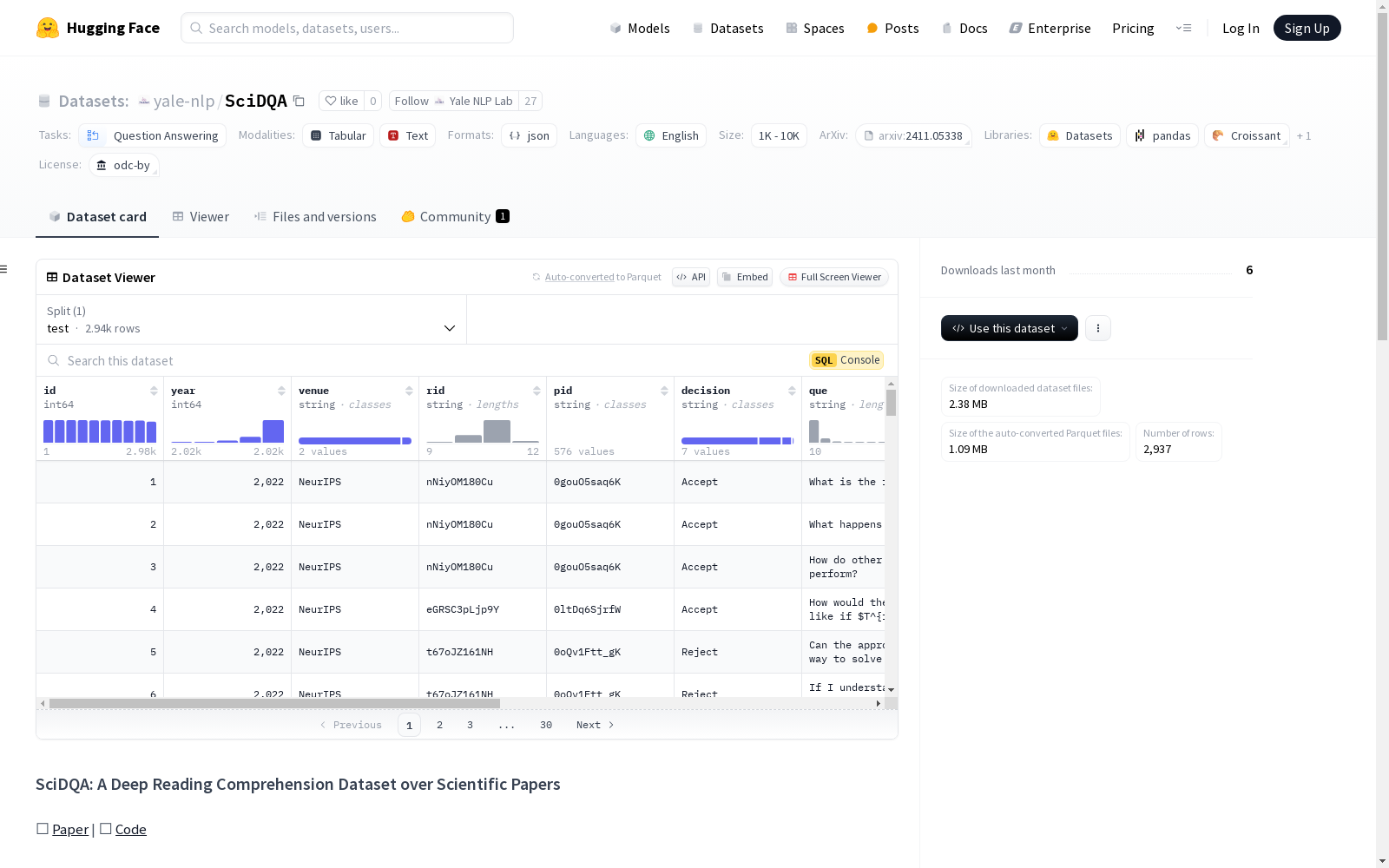Open Enterprise in the top navigation
The image size is (1389, 868).
tap(1050, 28)
